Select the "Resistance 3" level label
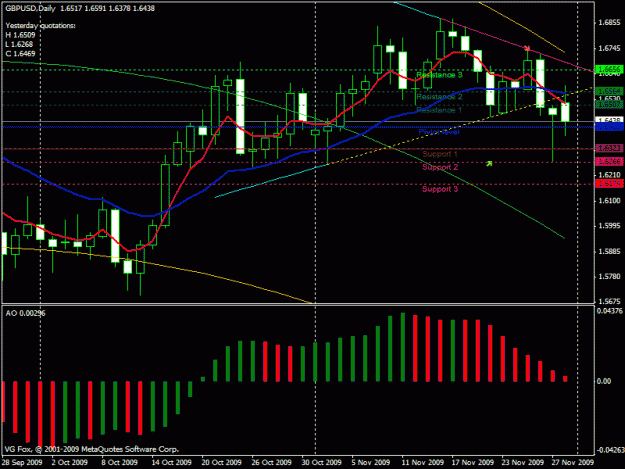Viewport: 625px width, 469px height. pyautogui.click(x=439, y=75)
